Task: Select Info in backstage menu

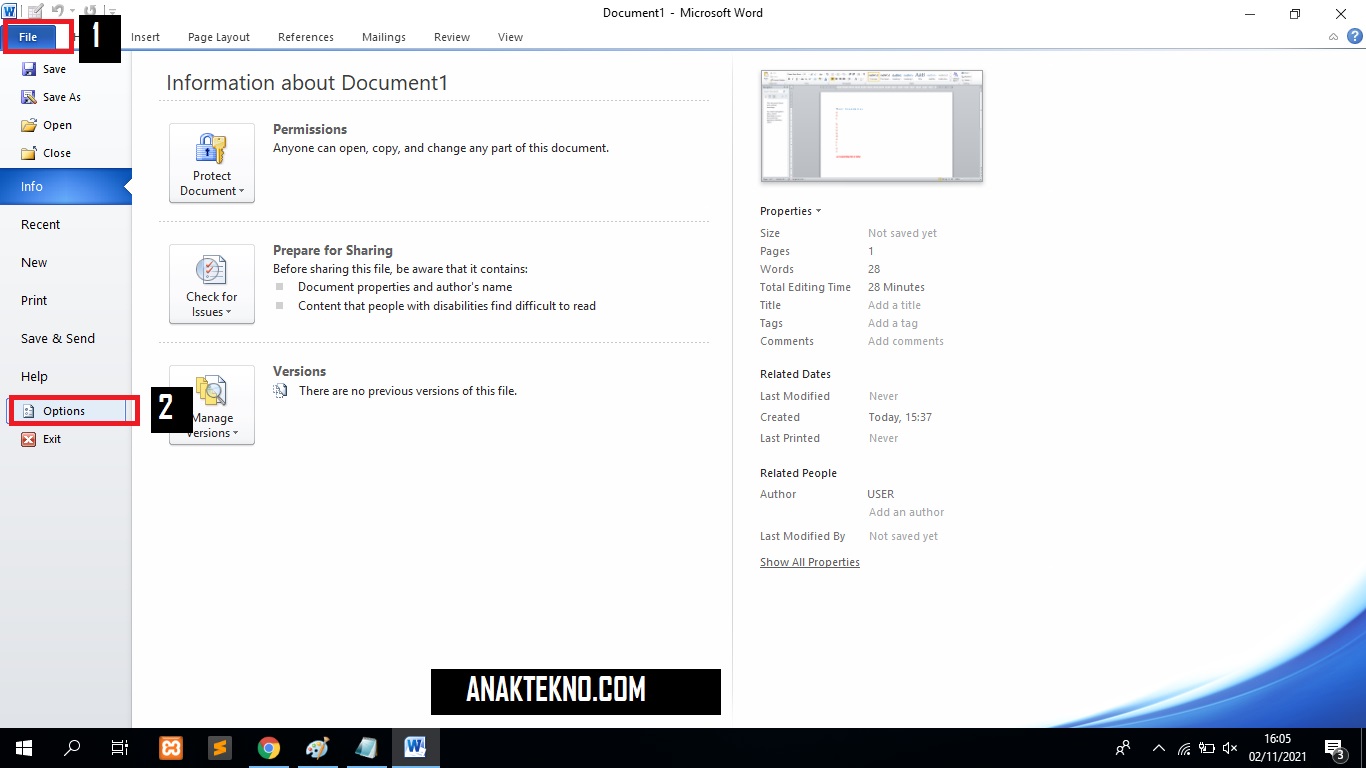Action: click(x=65, y=187)
